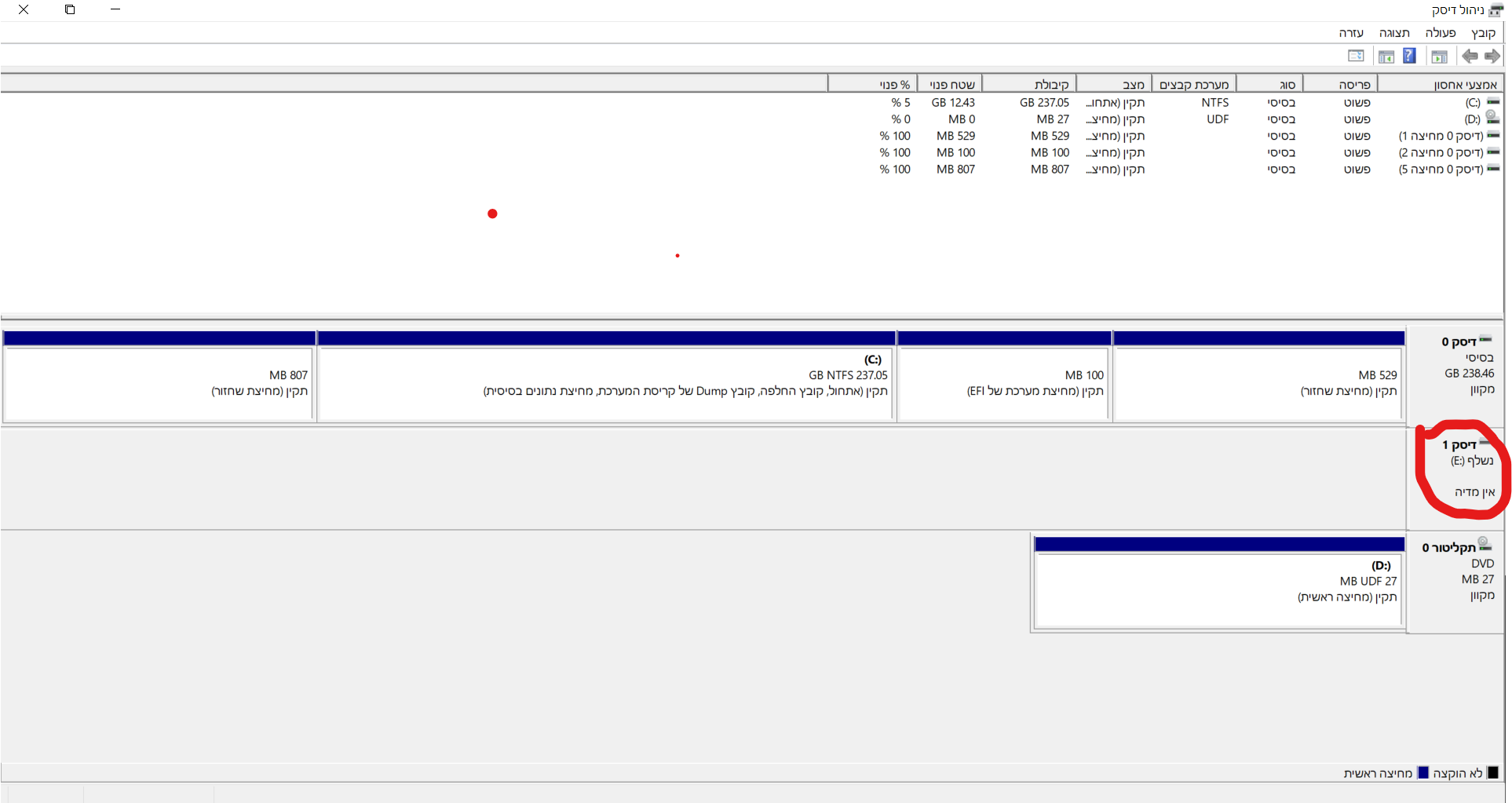
Task: Click the settings list toolbar icon
Action: (x=1356, y=56)
